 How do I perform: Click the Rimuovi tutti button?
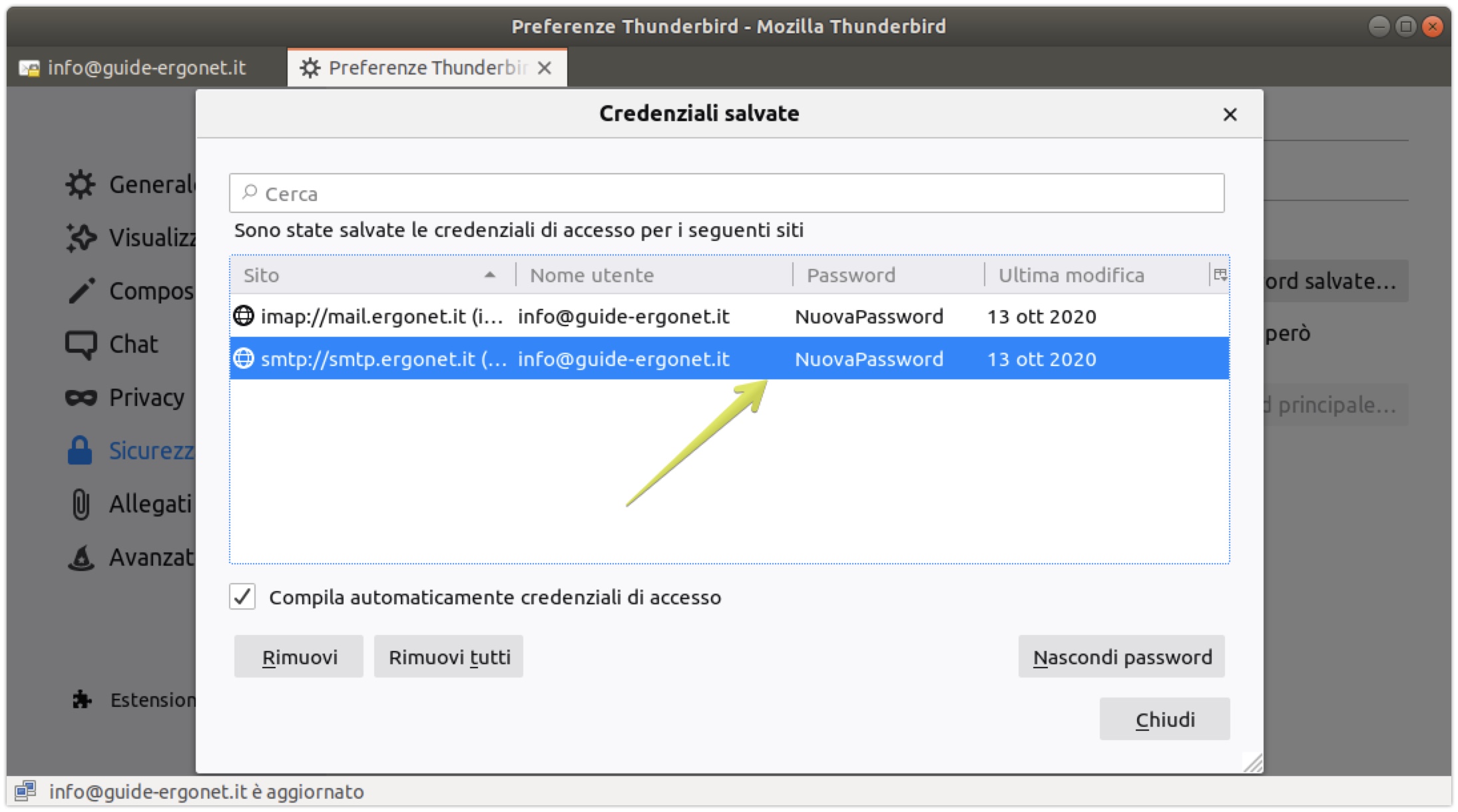pos(449,657)
